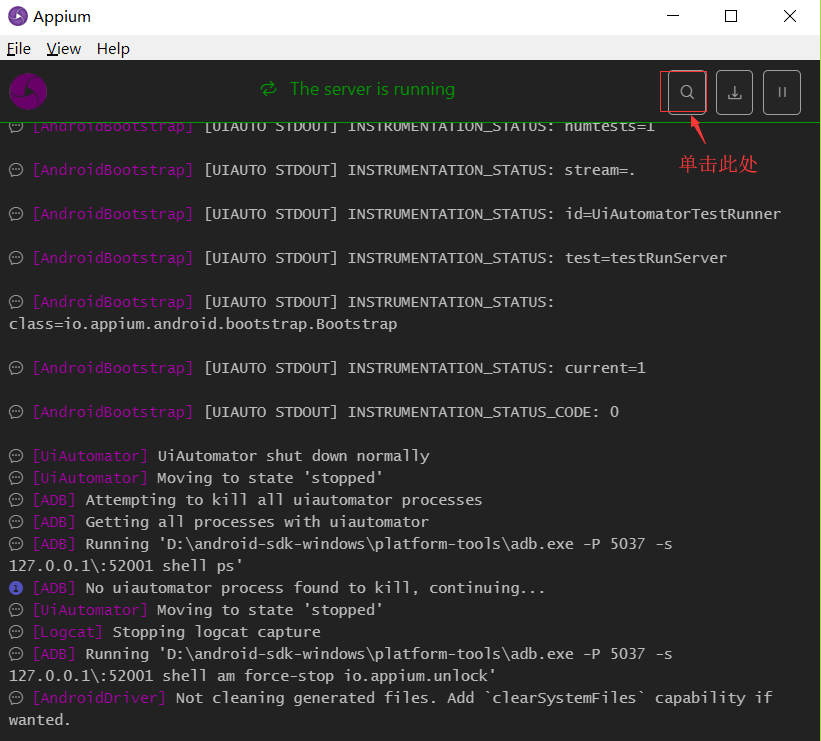This screenshot has width=821, height=741.
Task: Click 'The server is running' status text
Action: [x=372, y=89]
